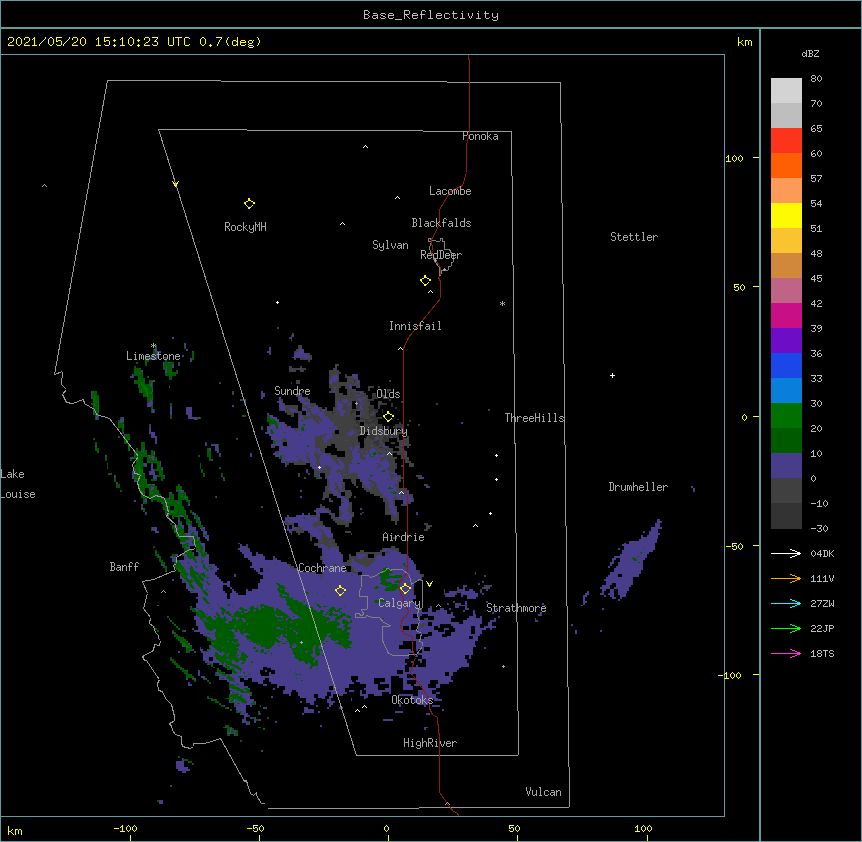Viewport: 862px width, 842px height.
Task: Click the yellow diamond marker south of RedDeer
Action: coord(425,281)
